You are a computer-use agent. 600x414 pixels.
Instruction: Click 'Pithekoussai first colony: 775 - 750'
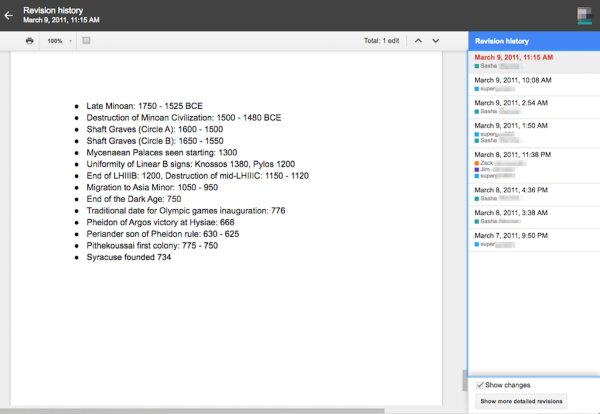pos(152,246)
